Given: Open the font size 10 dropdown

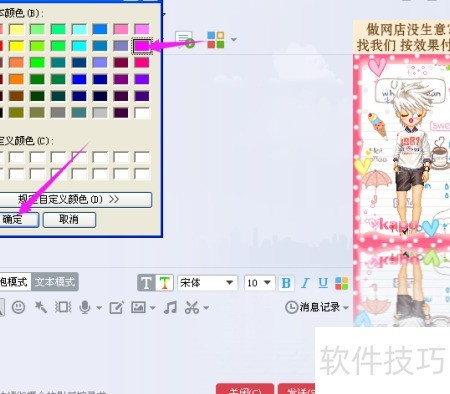Looking at the screenshot, I should click(260, 283).
